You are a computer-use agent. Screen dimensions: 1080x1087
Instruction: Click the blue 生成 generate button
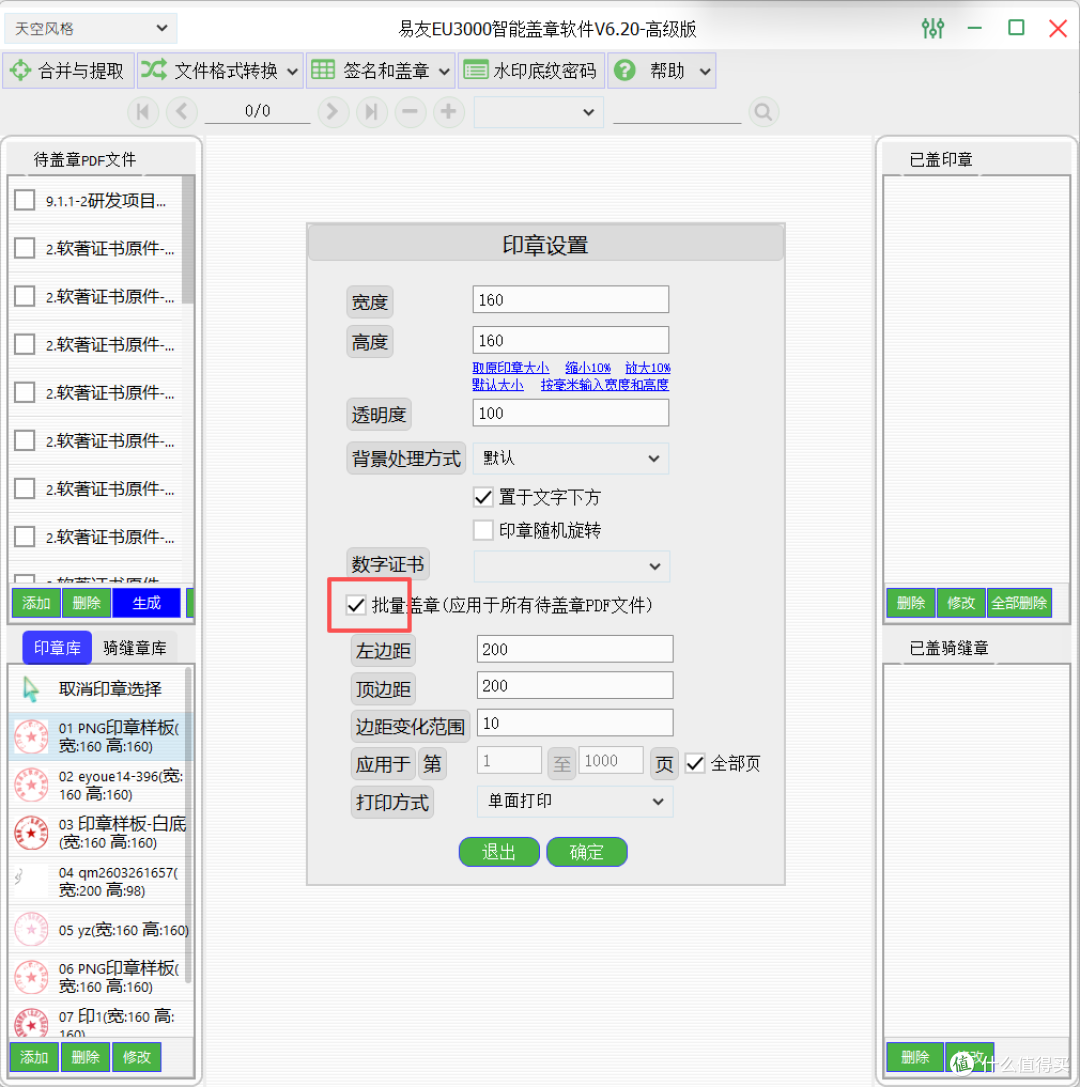[146, 602]
